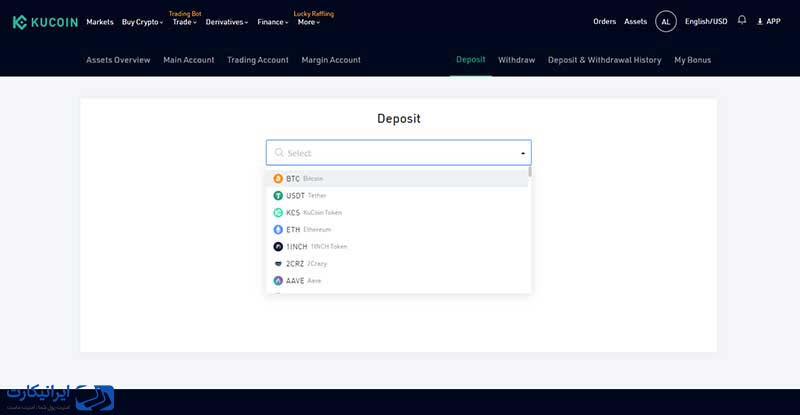Click the 2CRZ token icon

[x=278, y=263]
